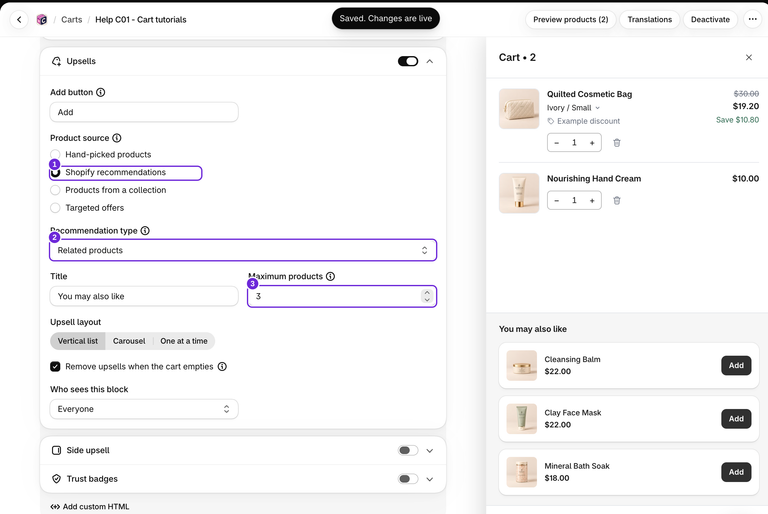
Task: Choose the One at a time layout
Action: [184, 341]
